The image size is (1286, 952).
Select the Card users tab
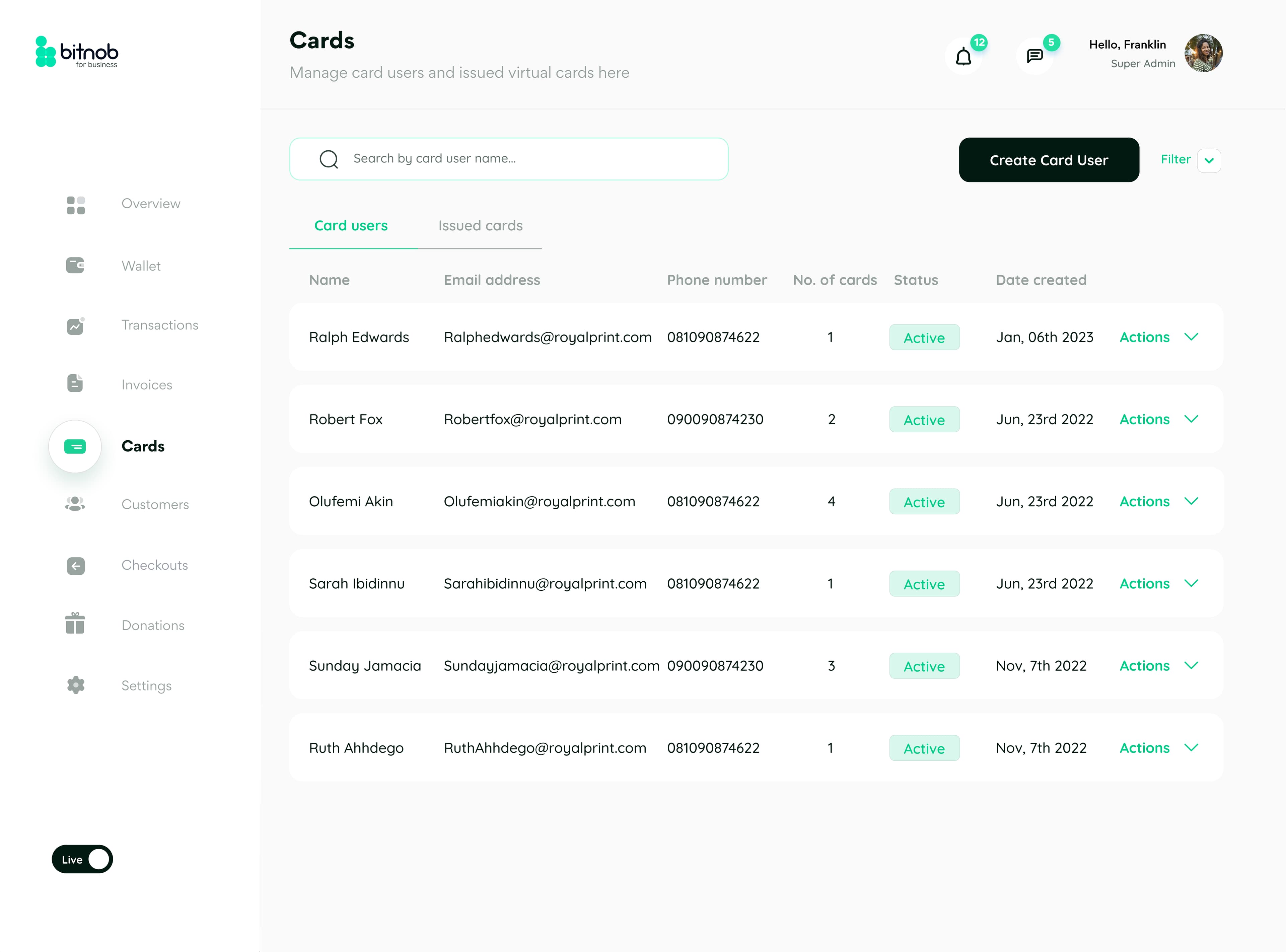point(351,226)
